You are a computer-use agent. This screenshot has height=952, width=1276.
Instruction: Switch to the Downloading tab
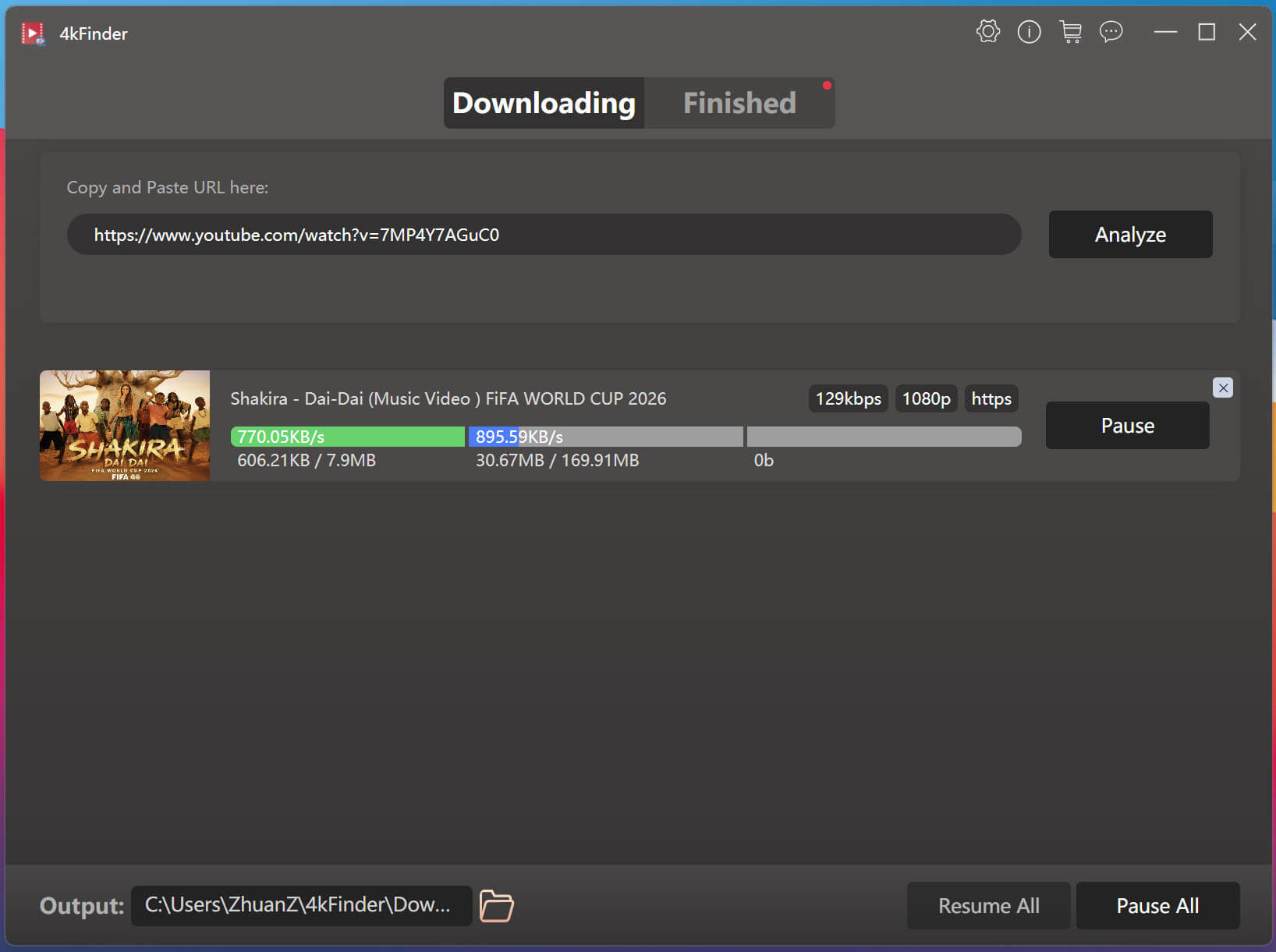[x=544, y=103]
